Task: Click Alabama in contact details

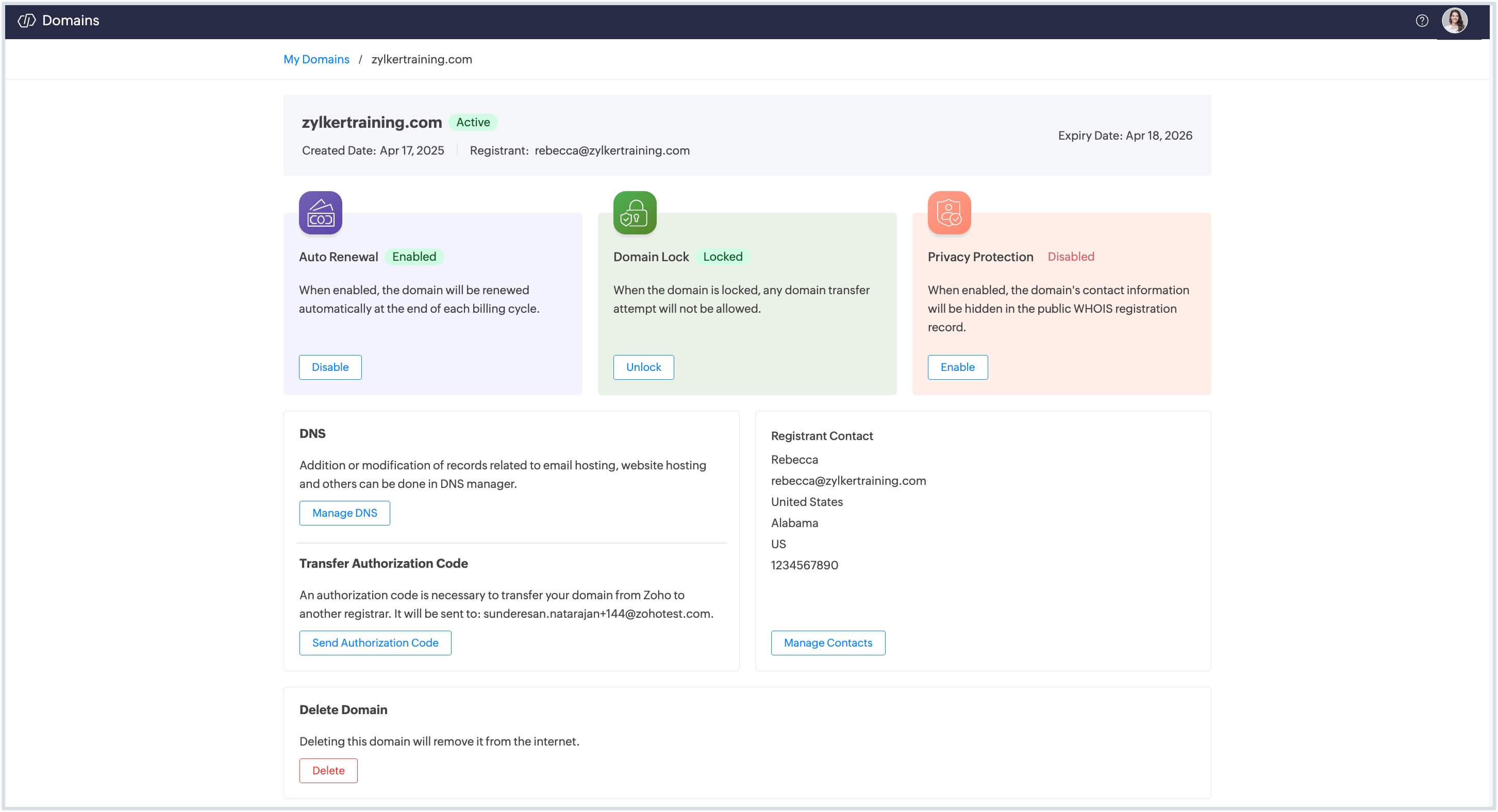Action: [x=794, y=523]
